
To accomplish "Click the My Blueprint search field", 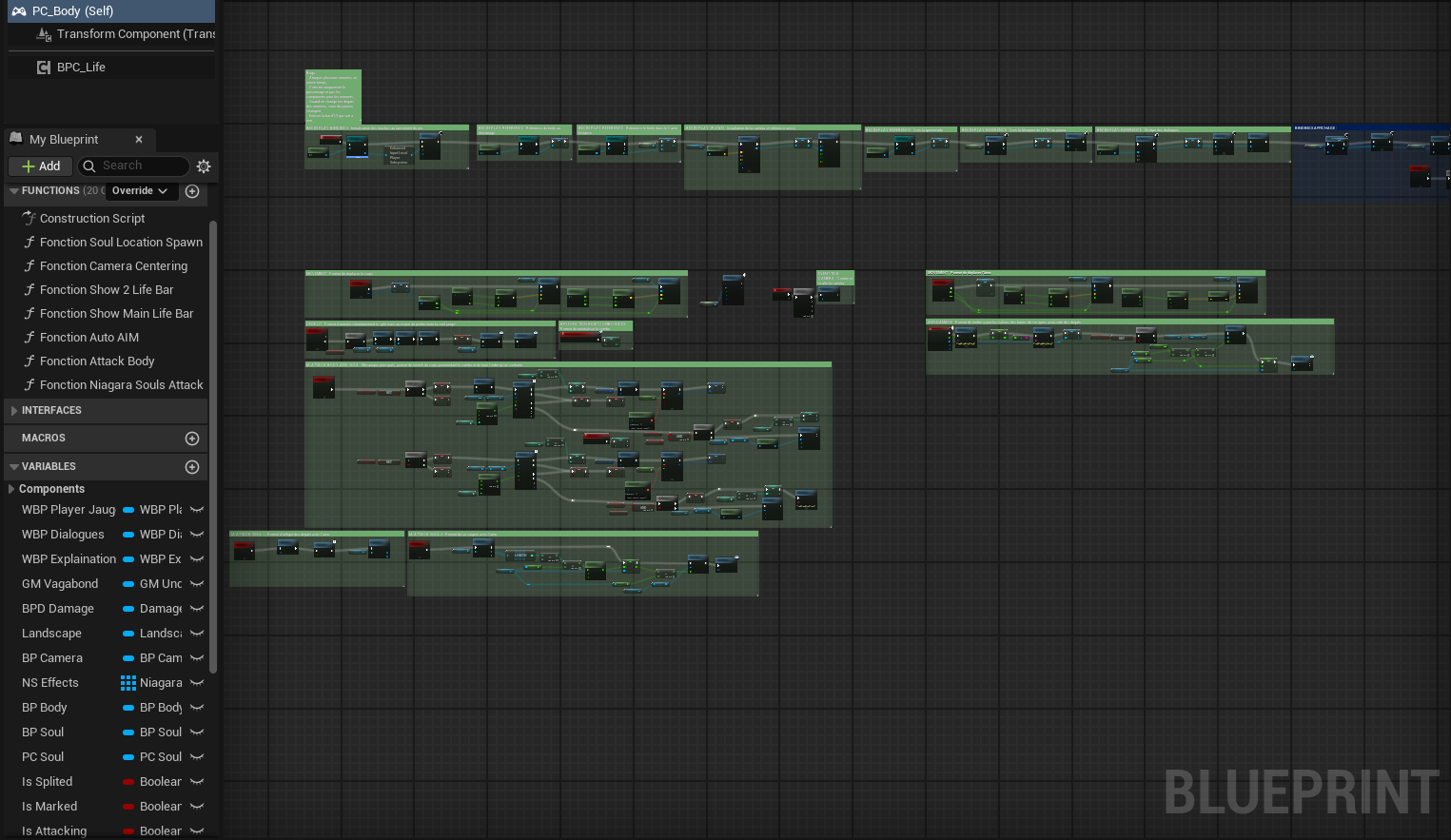I will (133, 166).
